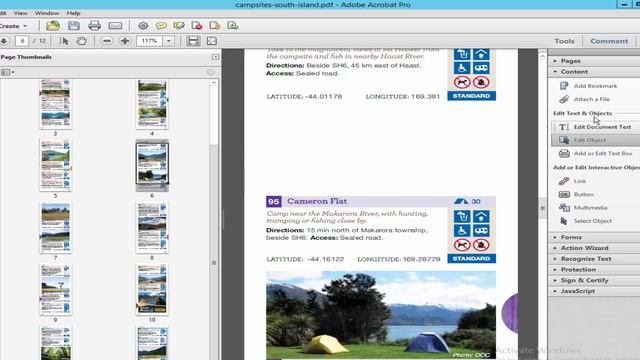
Task: Select page 8 thumbnail
Action: (152, 228)
